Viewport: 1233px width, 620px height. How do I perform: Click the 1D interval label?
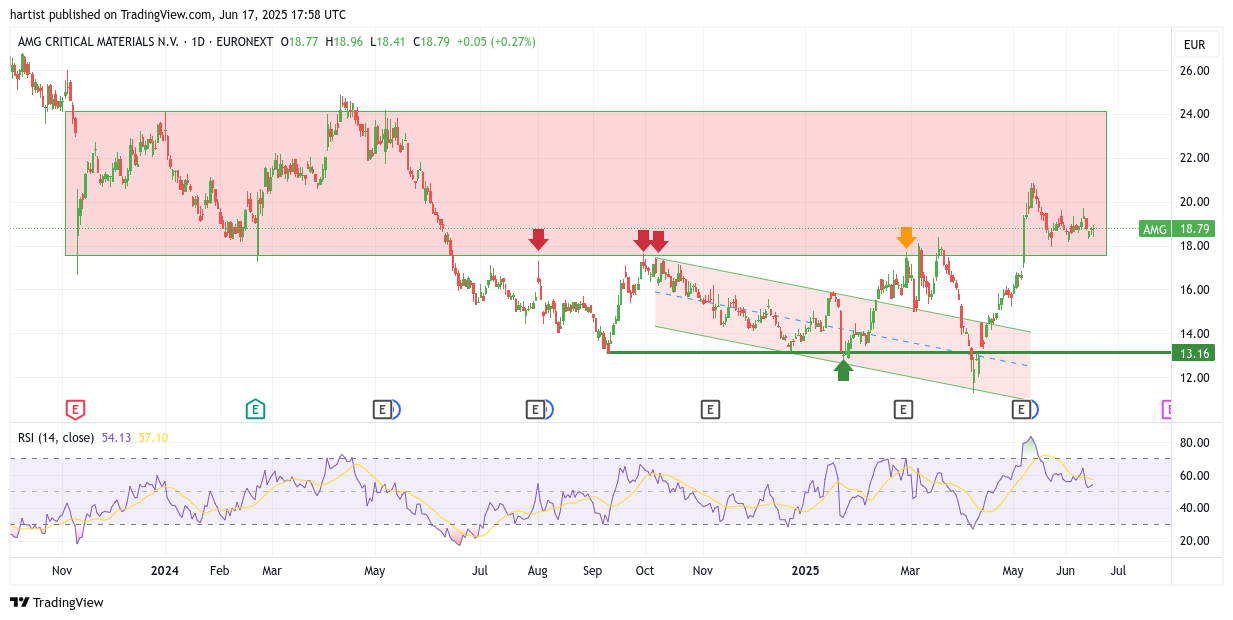pos(198,42)
